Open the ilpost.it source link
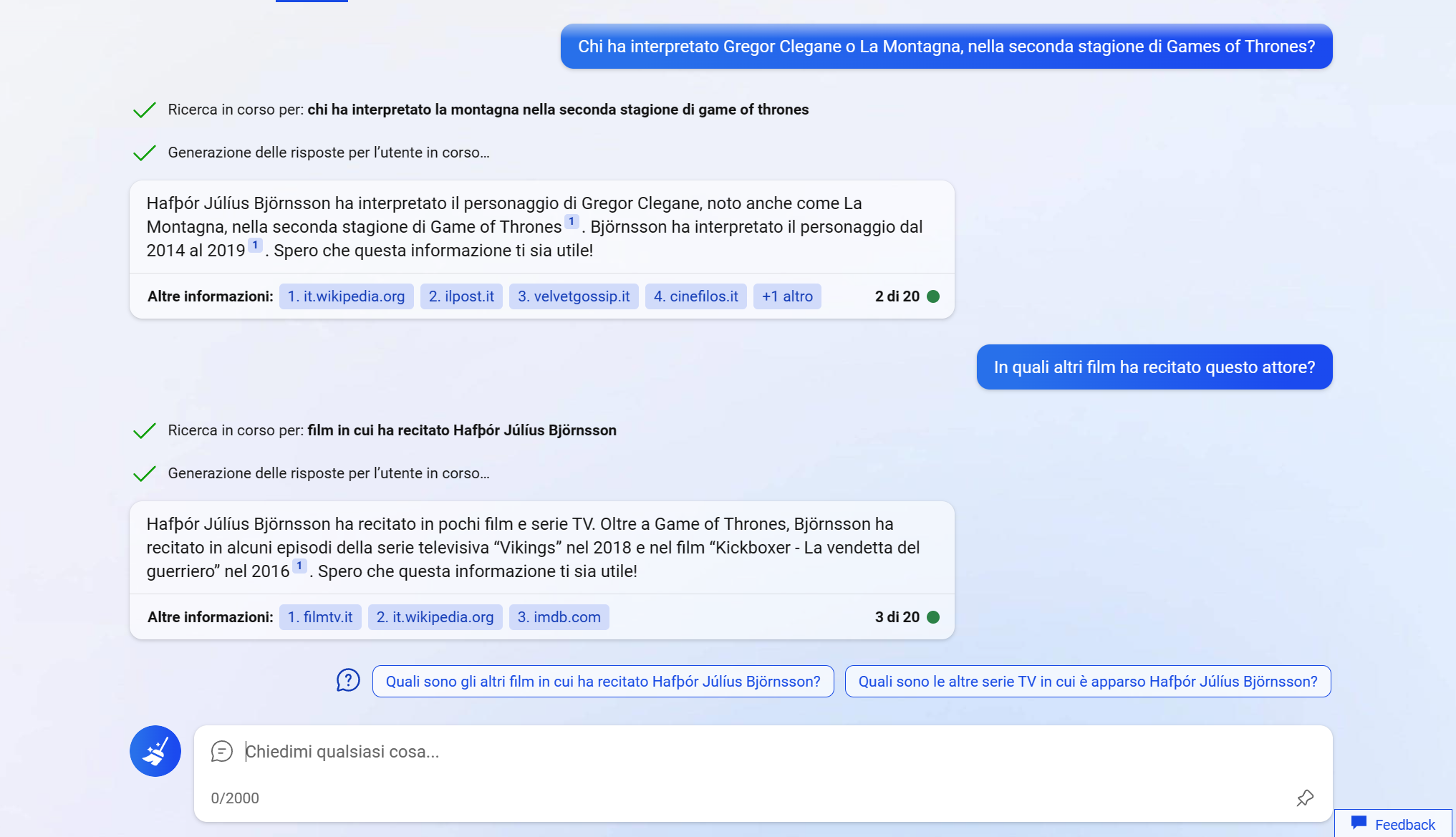The image size is (1456, 837). coord(461,296)
